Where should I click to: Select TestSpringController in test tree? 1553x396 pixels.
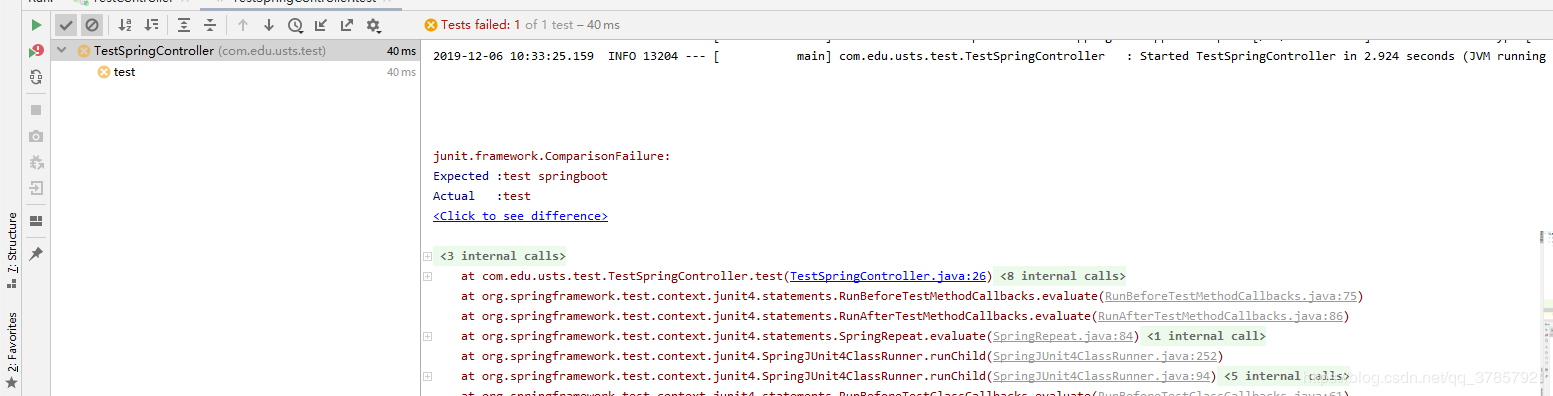(236, 51)
